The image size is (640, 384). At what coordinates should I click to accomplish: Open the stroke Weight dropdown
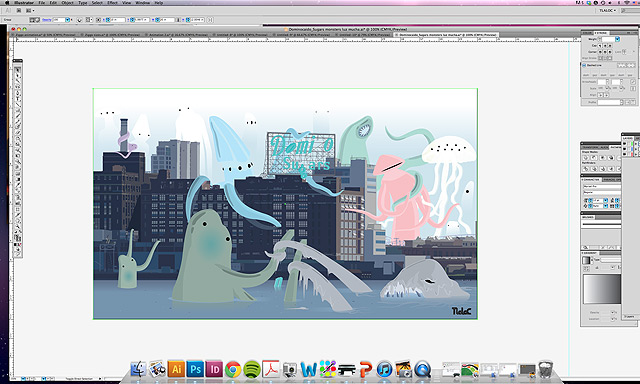[x=618, y=39]
